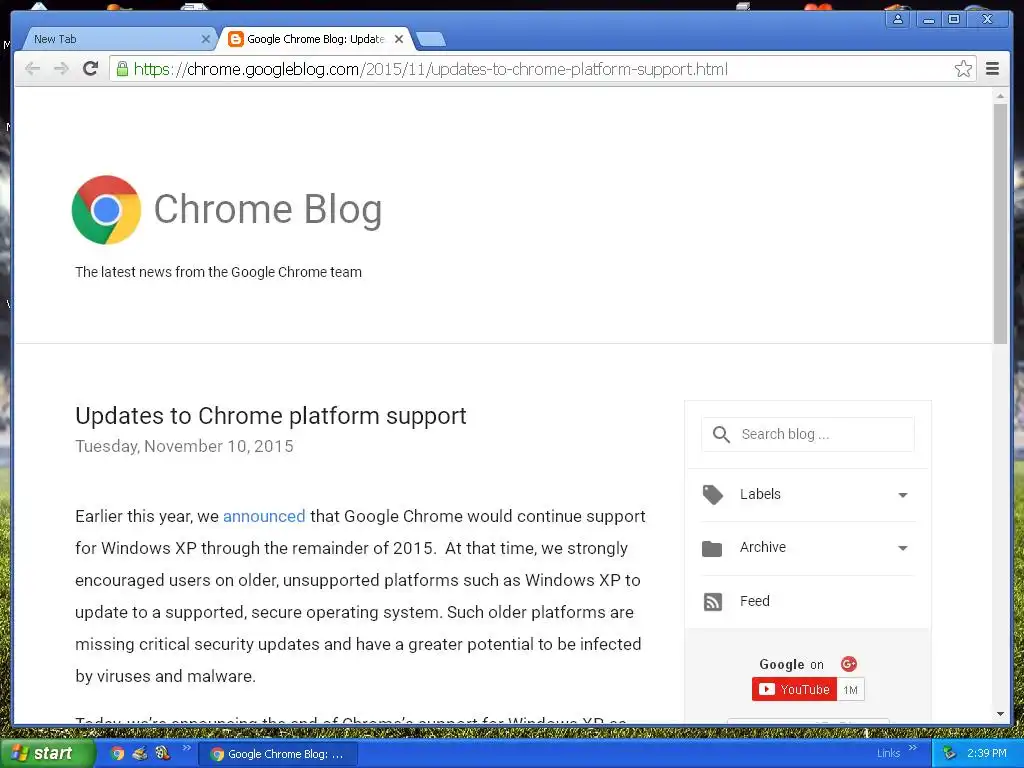Click the Chrome Blog title text
Viewport: 1024px width, 768px height.
[x=268, y=209]
